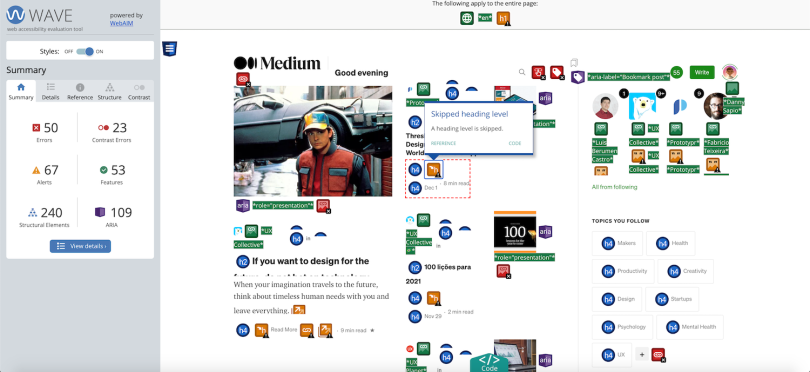
Task: Click the 'If you want to design for the' headline
Action: (x=310, y=261)
